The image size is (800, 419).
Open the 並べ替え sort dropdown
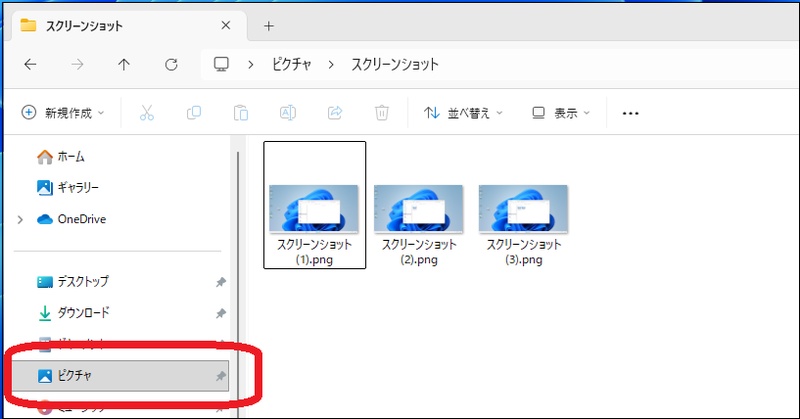pos(463,113)
